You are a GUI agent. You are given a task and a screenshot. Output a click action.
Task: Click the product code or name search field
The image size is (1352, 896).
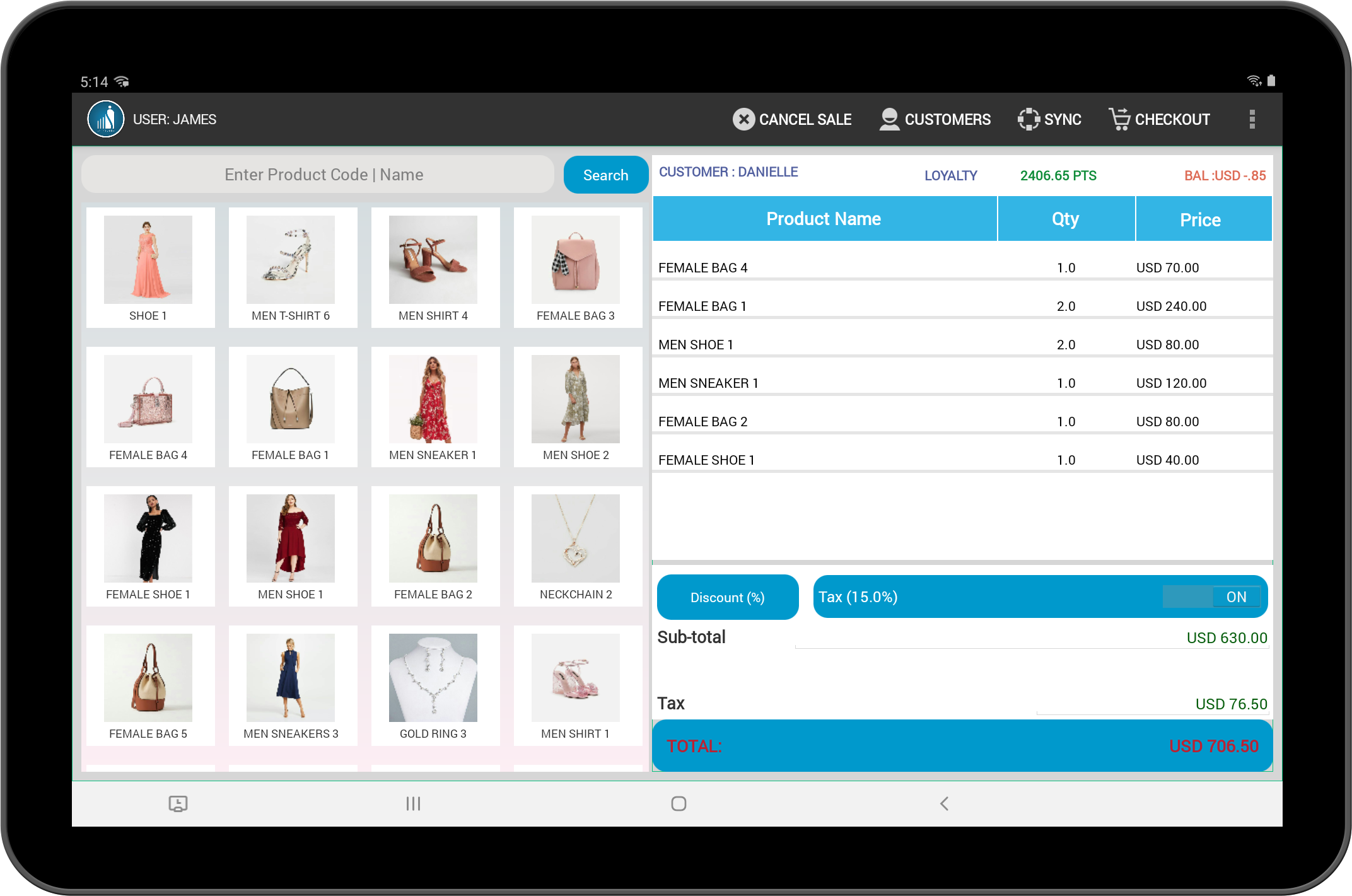click(x=318, y=175)
